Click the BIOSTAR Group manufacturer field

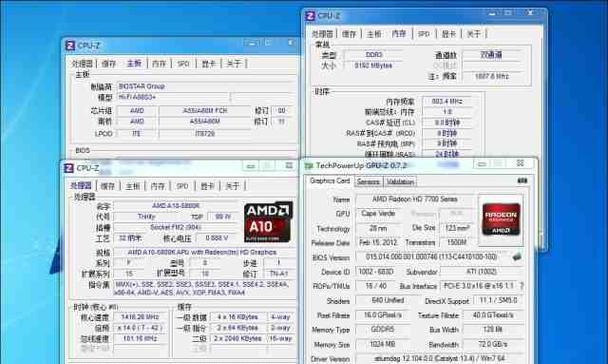[205, 86]
